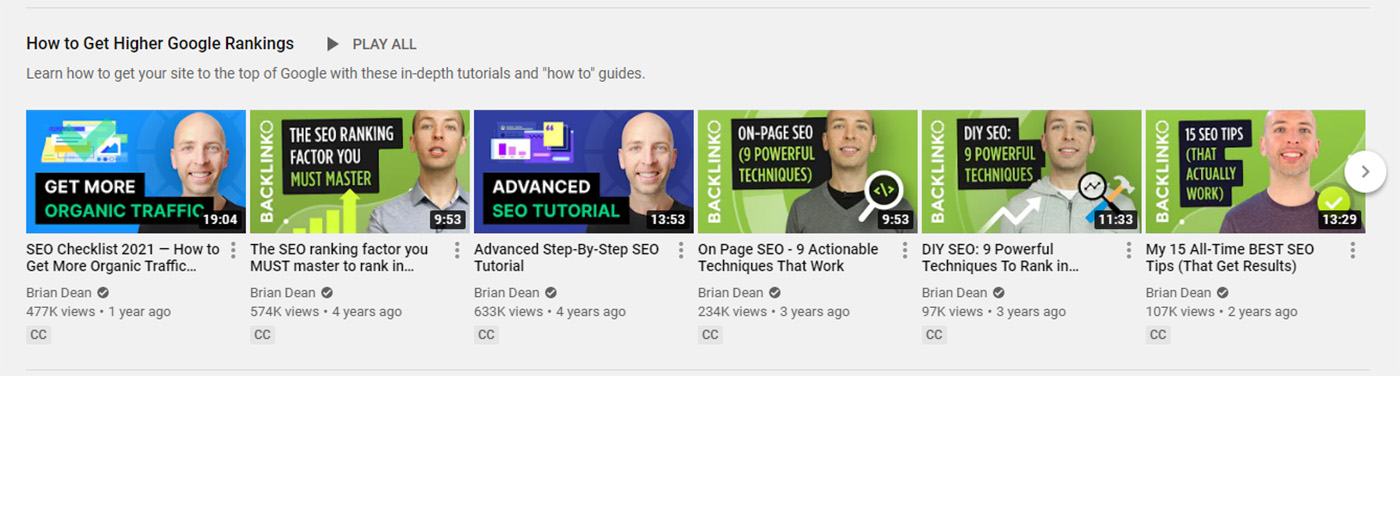Click Brian Dean channel name under On Page SEO video
Image resolution: width=1400 pixels, height=516 pixels.
pyautogui.click(x=730, y=293)
